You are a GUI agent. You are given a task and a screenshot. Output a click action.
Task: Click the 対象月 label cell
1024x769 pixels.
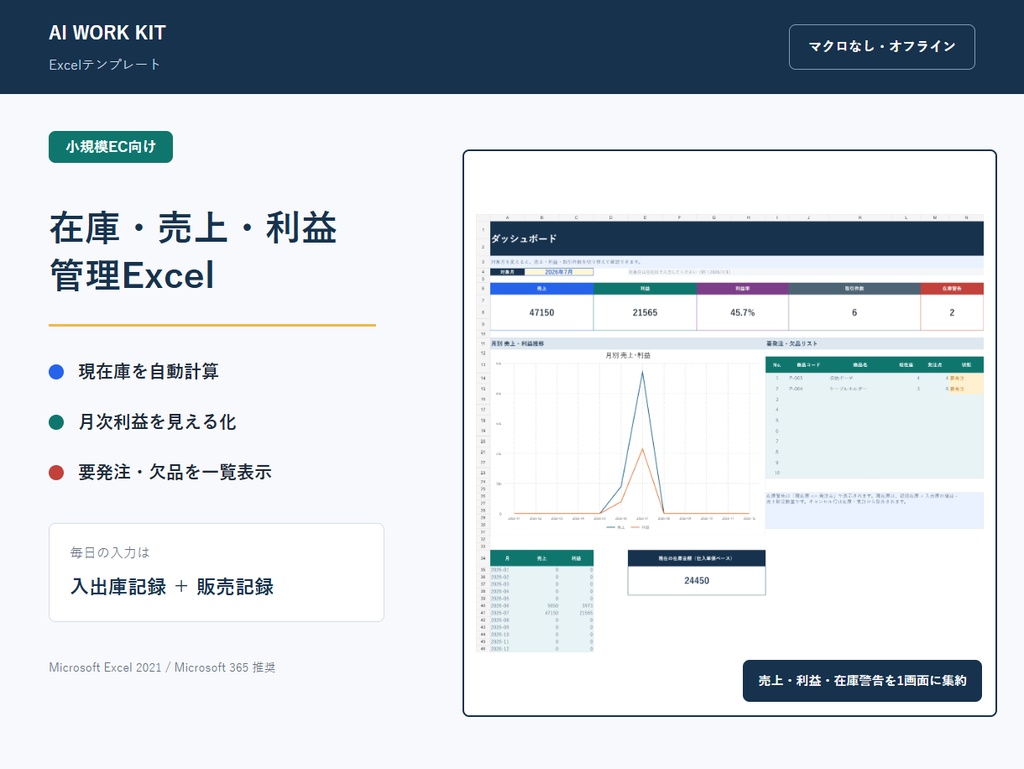[x=507, y=272]
